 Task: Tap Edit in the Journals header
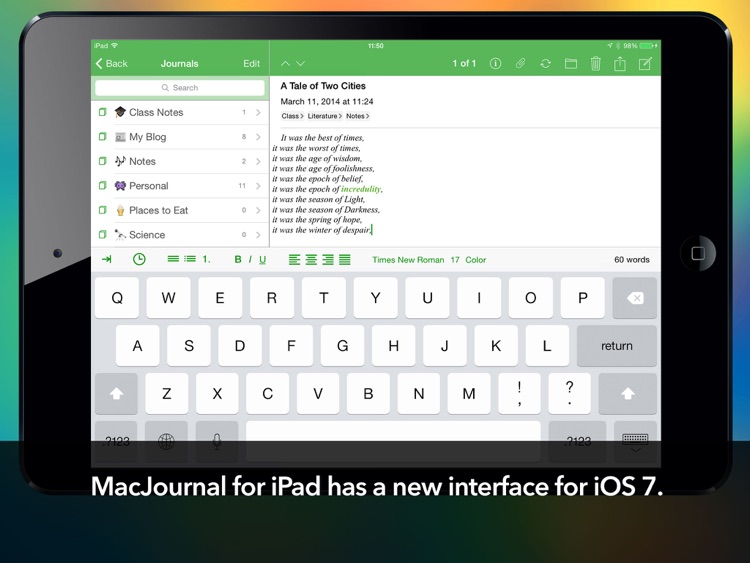[x=252, y=64]
